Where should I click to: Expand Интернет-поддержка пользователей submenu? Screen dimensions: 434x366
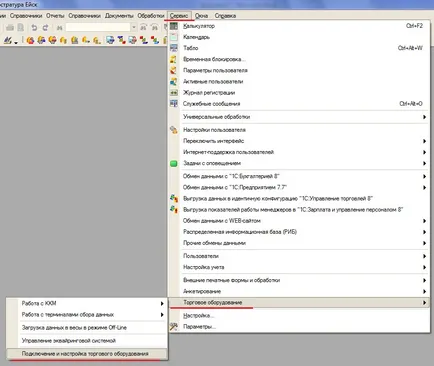[424, 152]
